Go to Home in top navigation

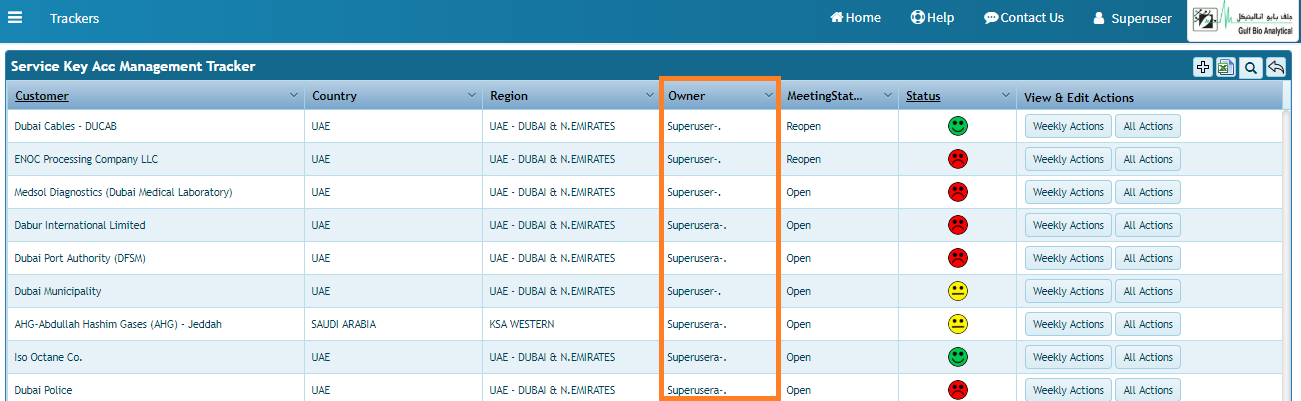pos(855,18)
